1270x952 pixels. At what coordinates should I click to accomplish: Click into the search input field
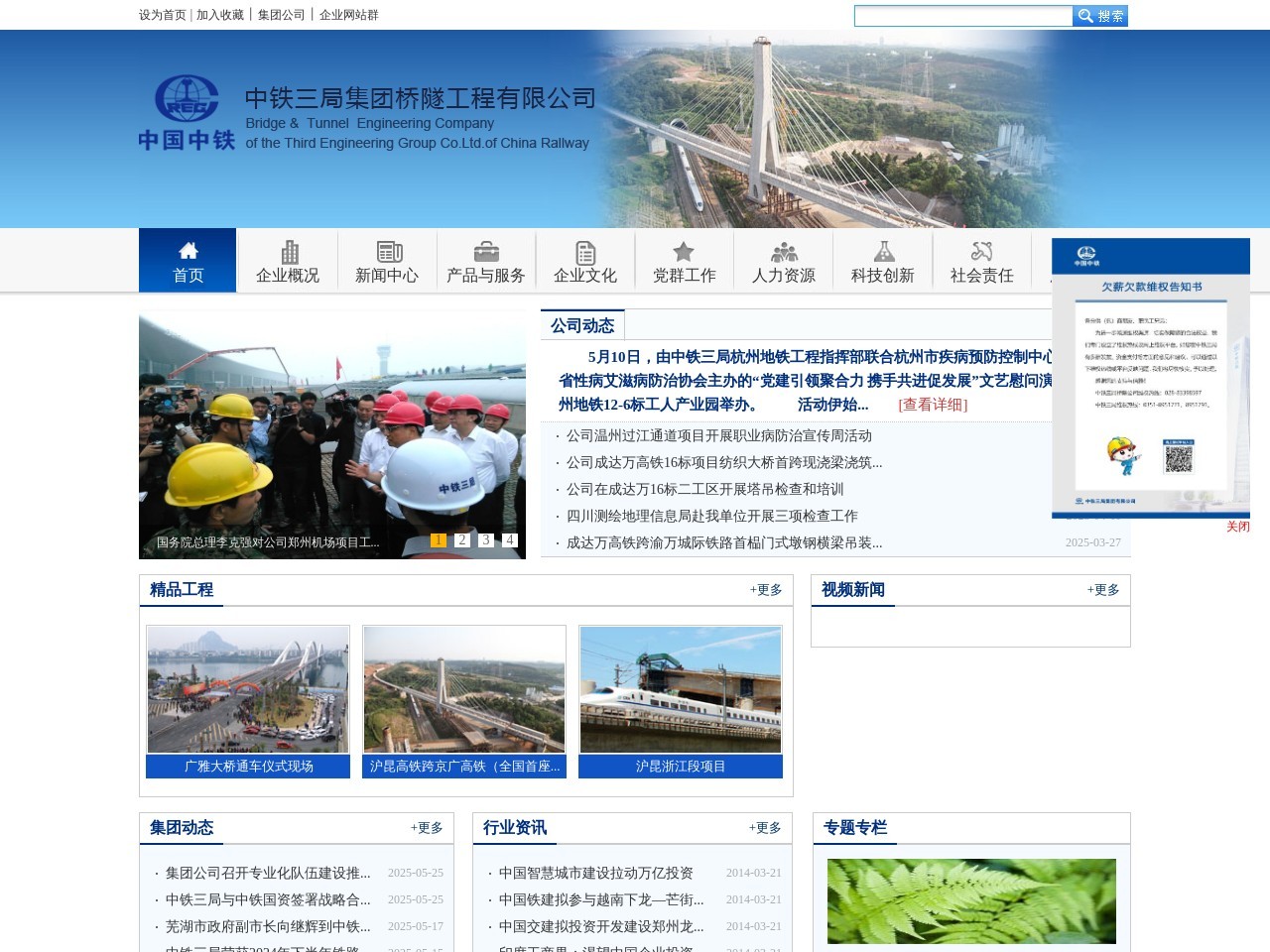tap(963, 16)
